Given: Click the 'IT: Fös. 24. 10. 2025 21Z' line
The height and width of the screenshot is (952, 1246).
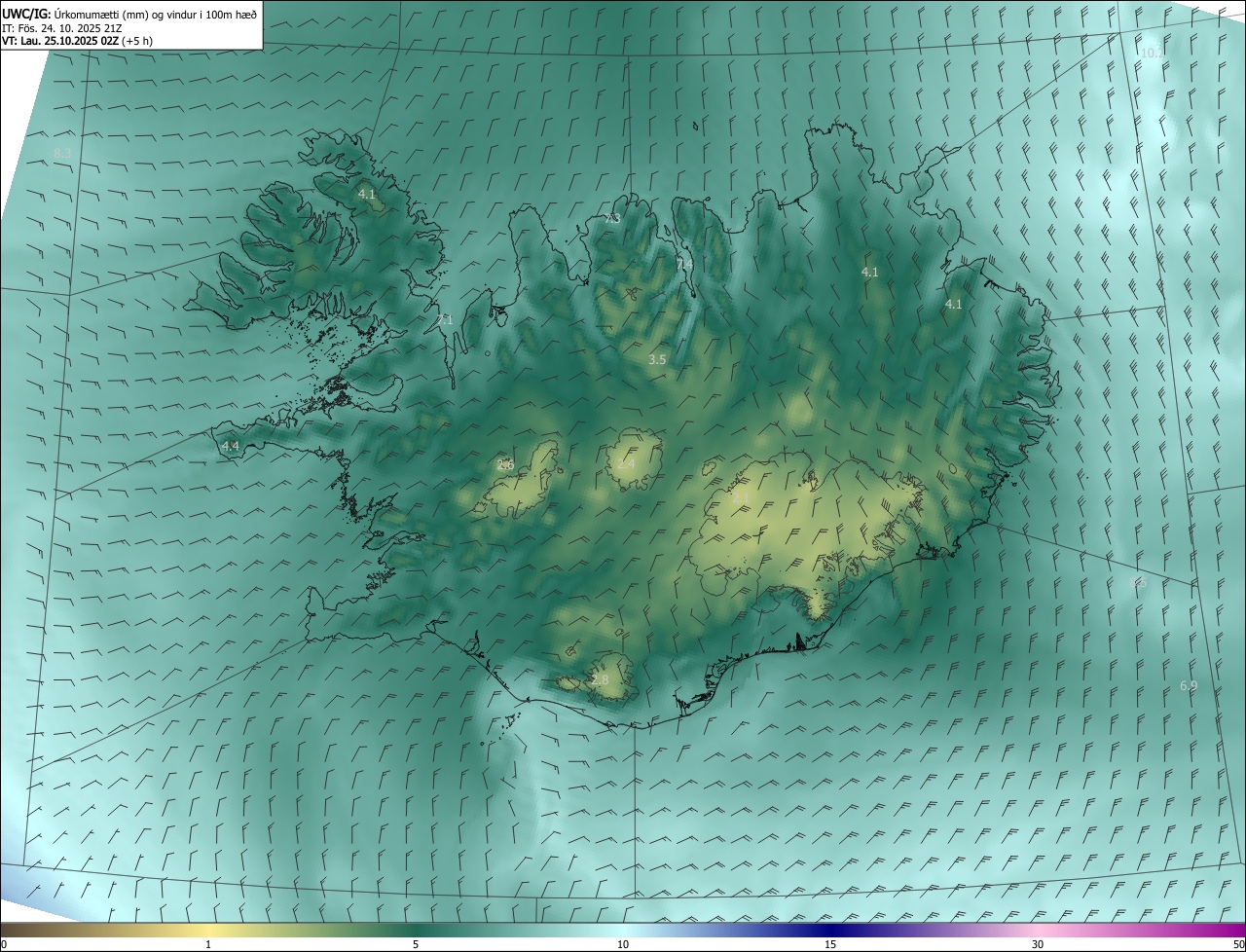Looking at the screenshot, I should coord(61,27).
